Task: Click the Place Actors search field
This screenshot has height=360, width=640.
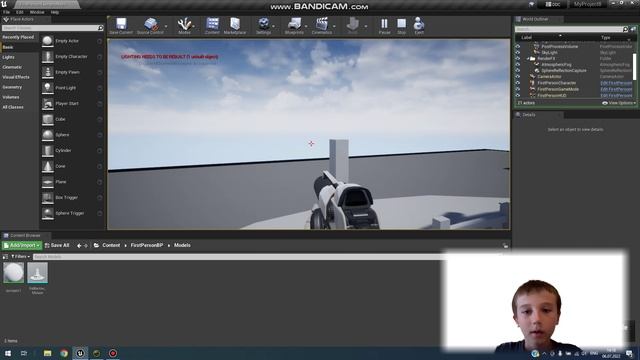Action: tap(53, 28)
